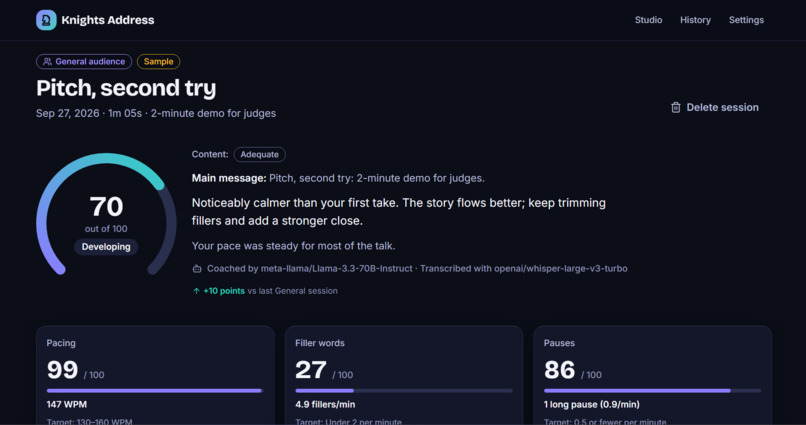Click the Pitch, second try session title
Screen dimensions: 806x425
coord(126,88)
